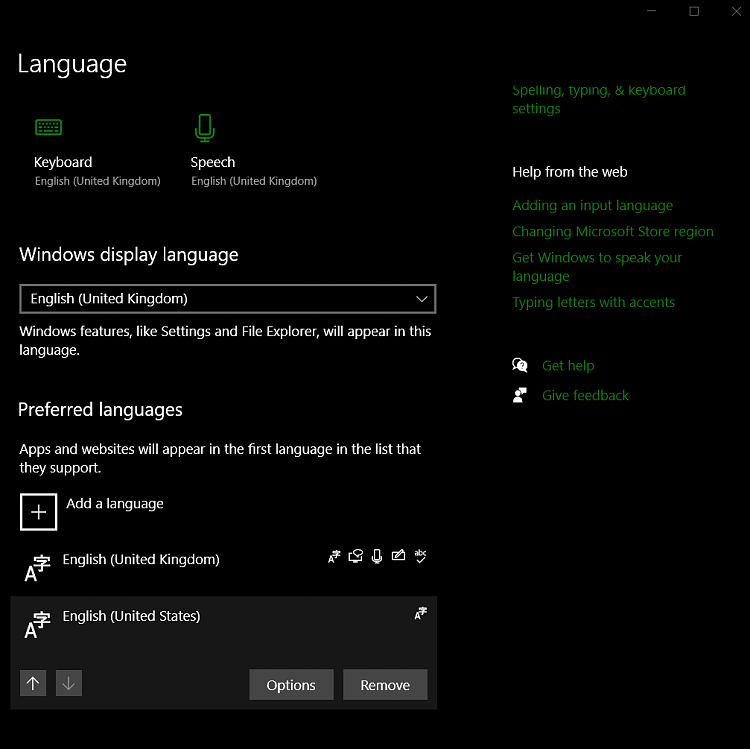Click the green Speech microphone icon
Image resolution: width=750 pixels, height=749 pixels.
[x=205, y=128]
